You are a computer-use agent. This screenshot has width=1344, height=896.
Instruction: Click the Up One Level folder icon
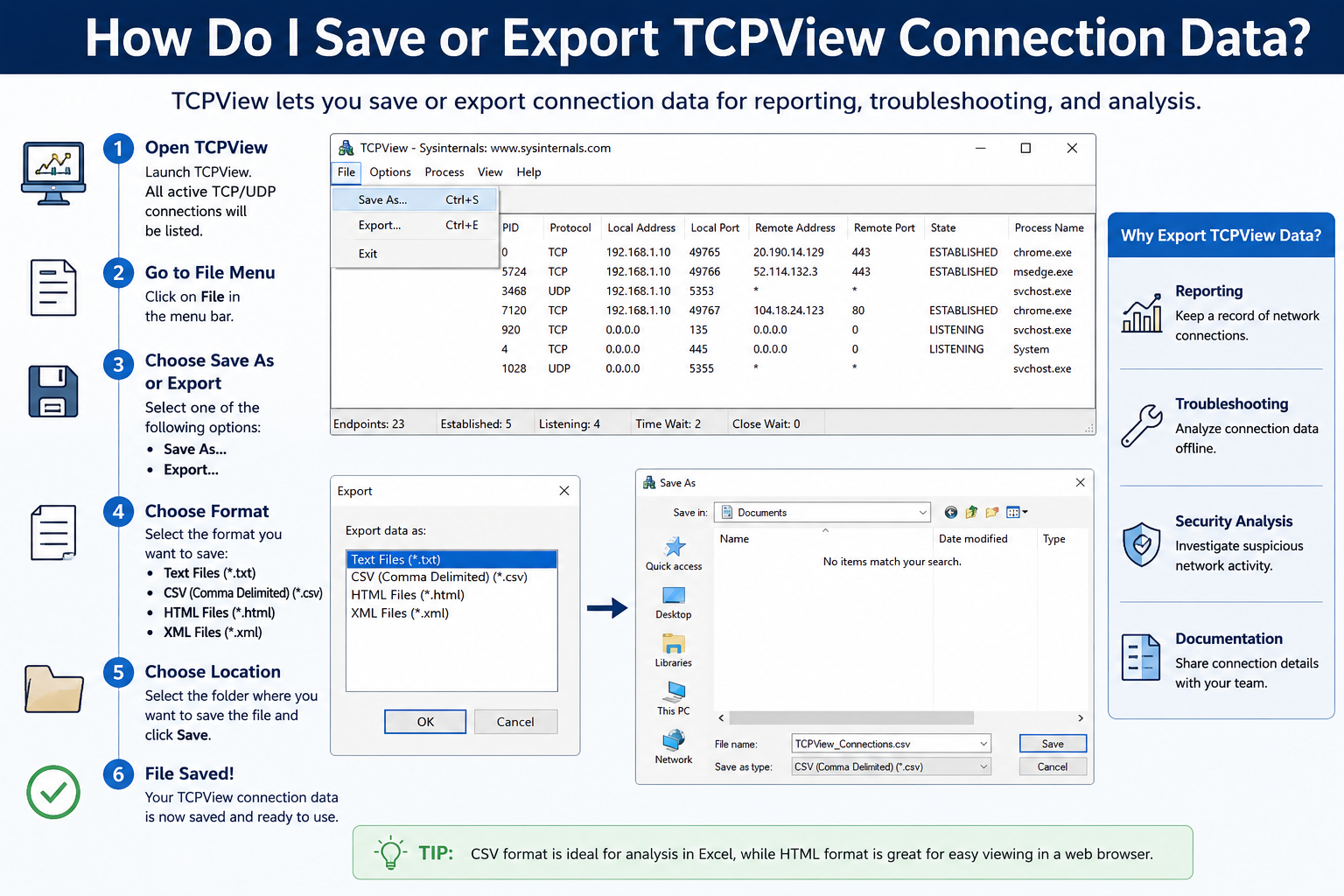[x=971, y=513]
